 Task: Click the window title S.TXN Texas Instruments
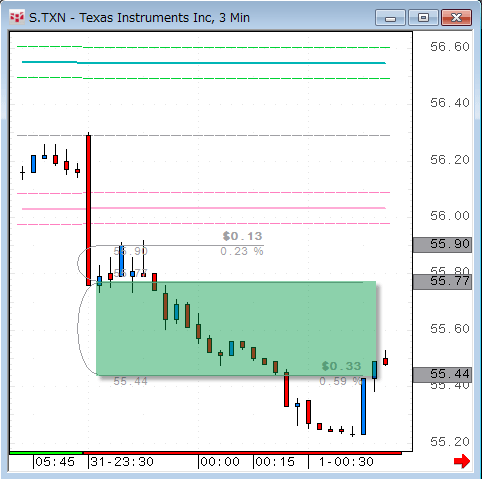(x=139, y=18)
